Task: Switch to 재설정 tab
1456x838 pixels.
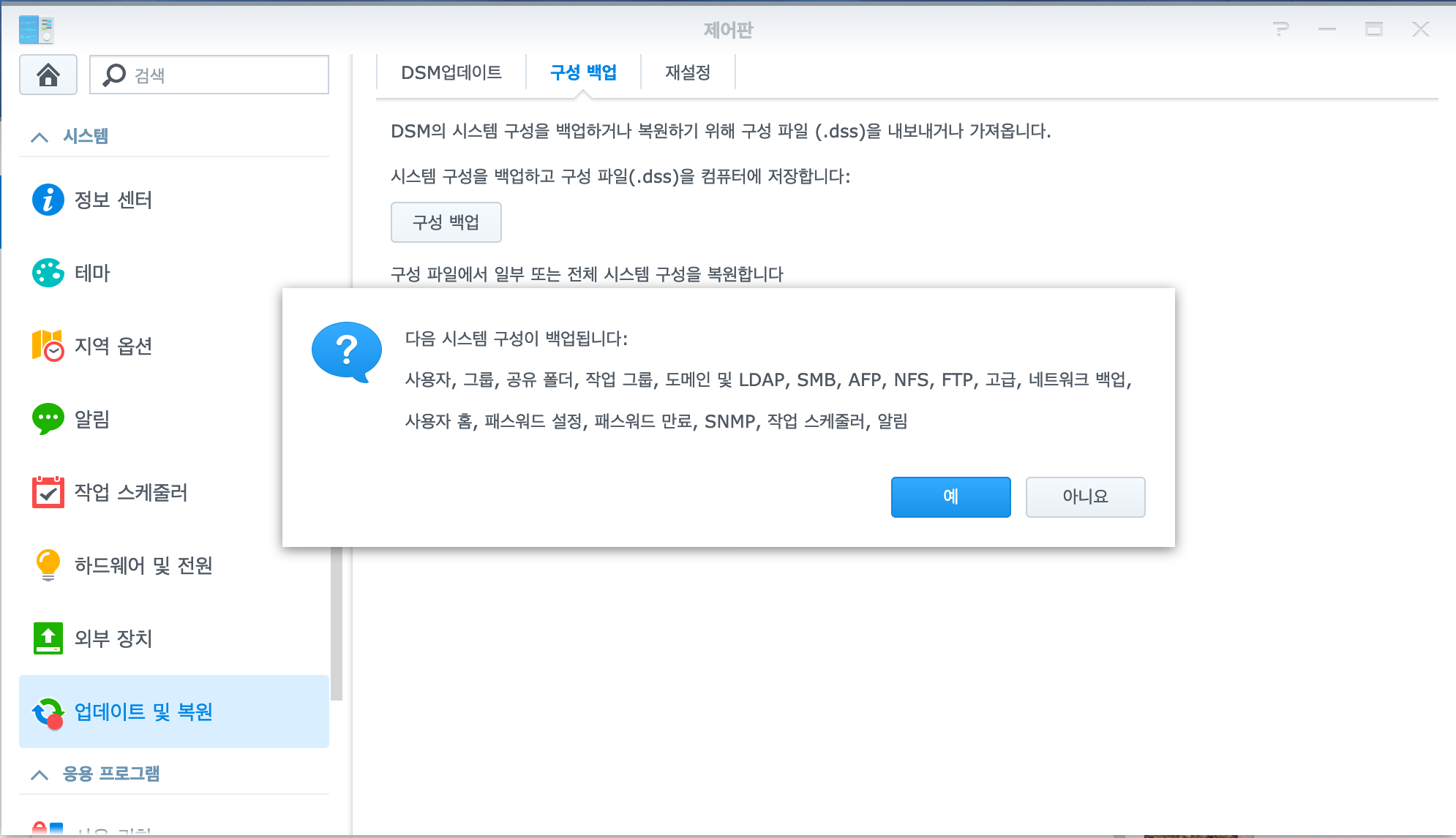Action: (687, 72)
